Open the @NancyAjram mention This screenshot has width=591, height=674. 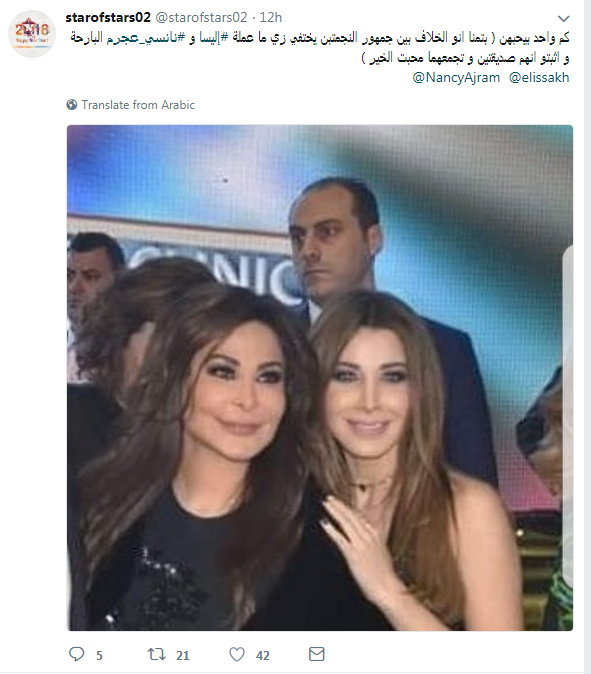(456, 77)
